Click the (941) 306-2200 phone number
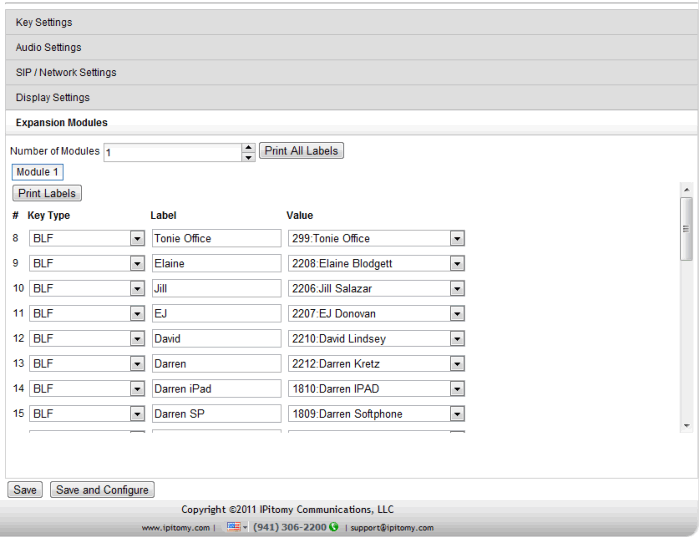Image resolution: width=700 pixels, height=538 pixels. tap(290, 527)
